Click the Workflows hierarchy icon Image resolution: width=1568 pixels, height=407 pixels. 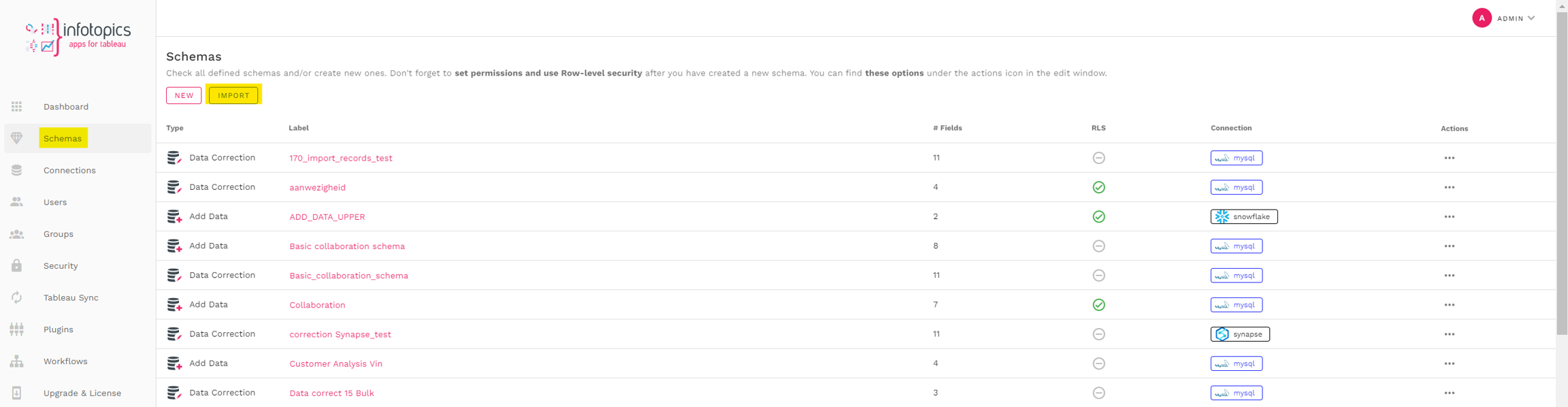pos(16,361)
